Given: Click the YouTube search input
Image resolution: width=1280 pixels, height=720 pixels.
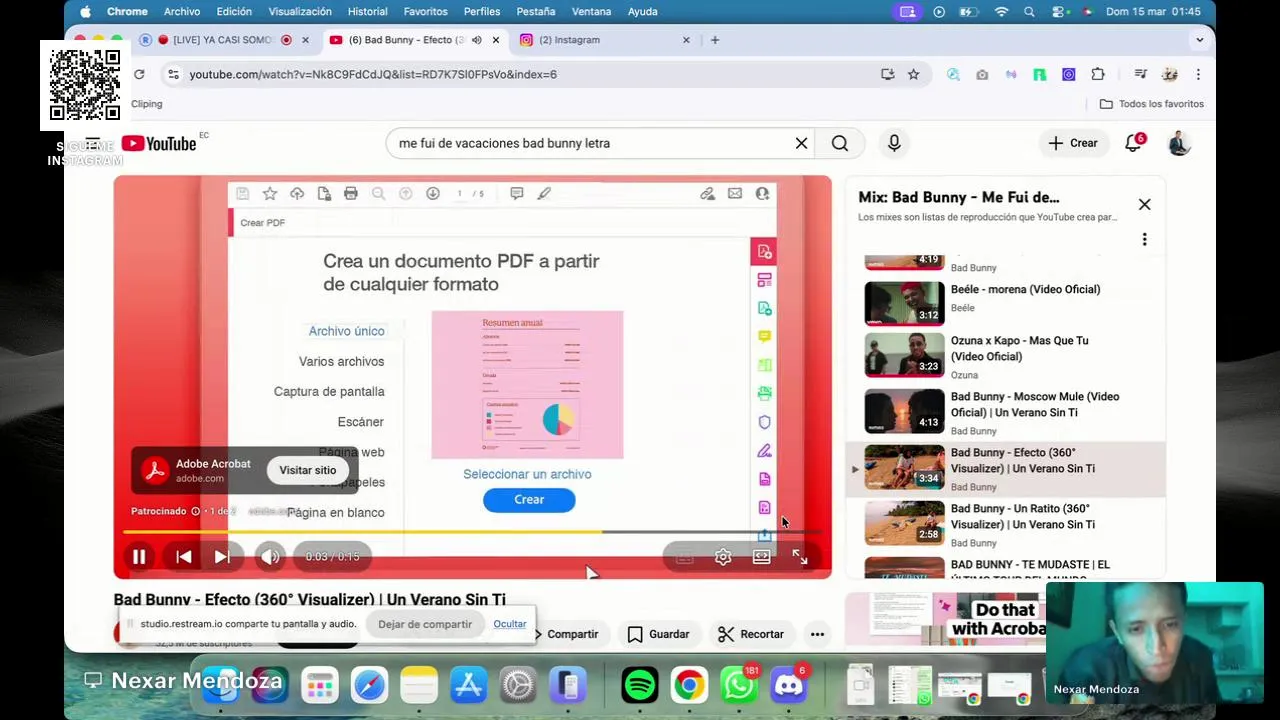Looking at the screenshot, I should pyautogui.click(x=590, y=143).
